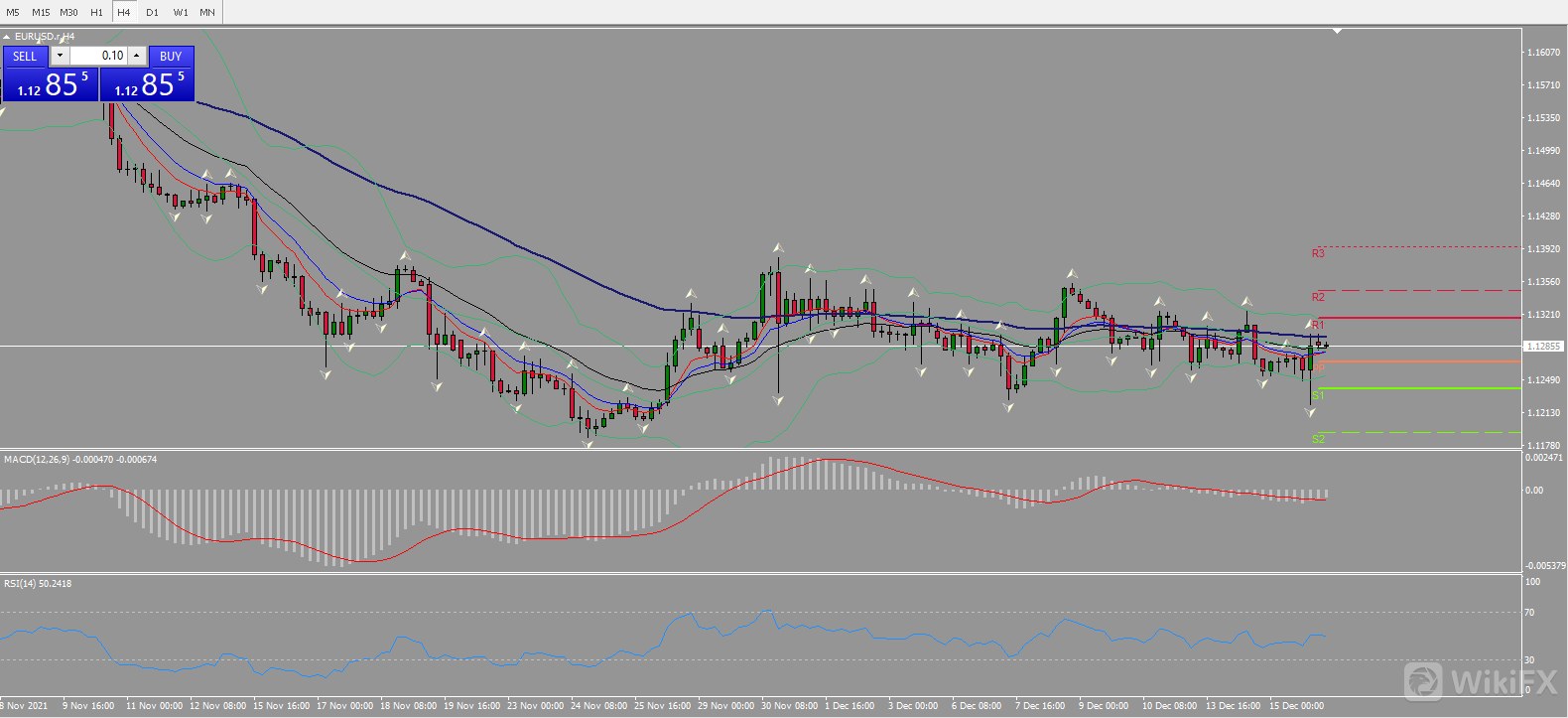Select the H1 timeframe tab

click(96, 12)
